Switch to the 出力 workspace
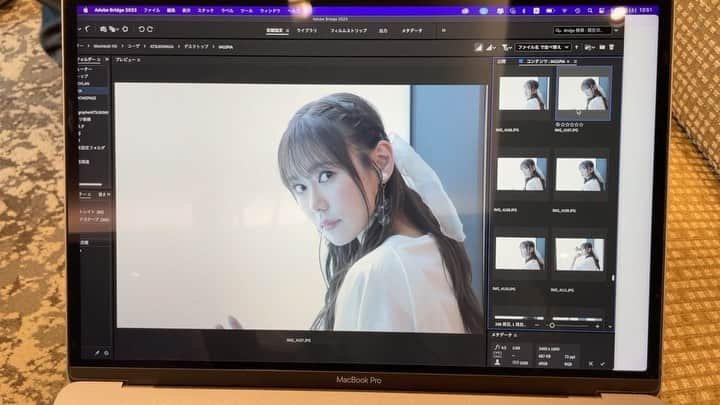 tap(383, 30)
